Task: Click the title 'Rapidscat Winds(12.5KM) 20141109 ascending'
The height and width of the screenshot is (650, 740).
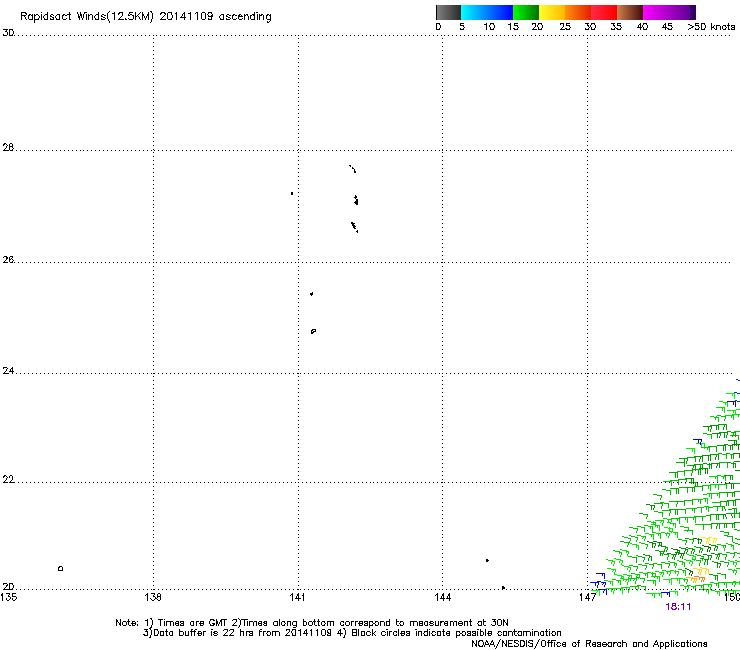Action: pos(146,17)
